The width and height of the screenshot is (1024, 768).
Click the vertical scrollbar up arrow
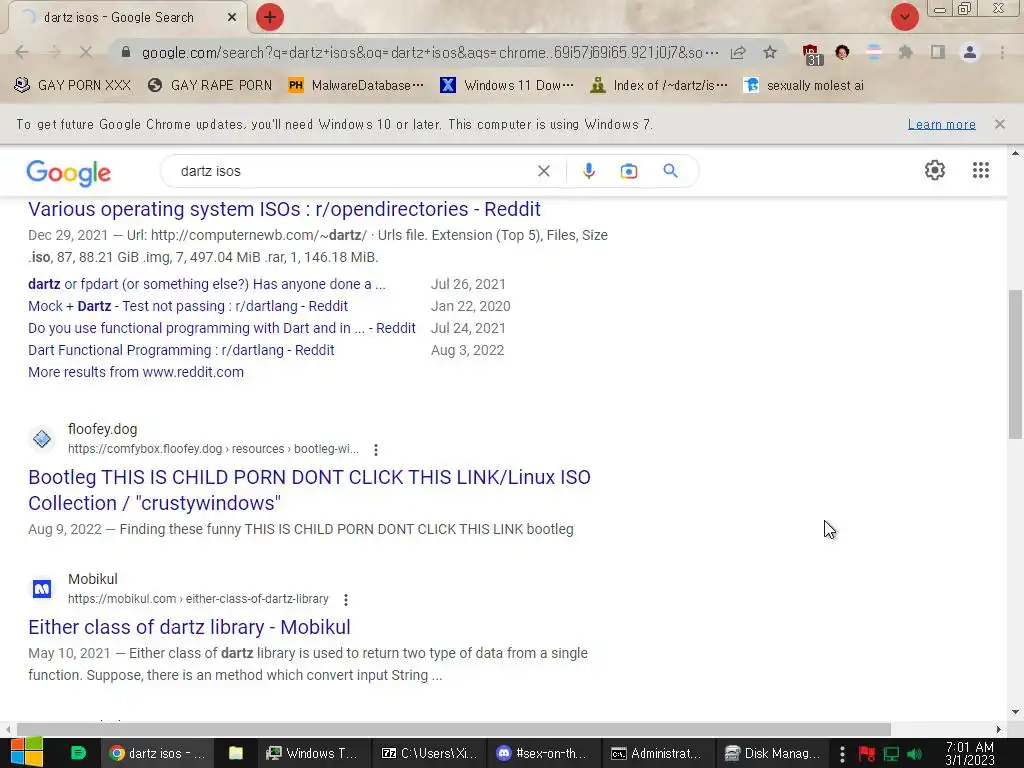pos(1015,153)
